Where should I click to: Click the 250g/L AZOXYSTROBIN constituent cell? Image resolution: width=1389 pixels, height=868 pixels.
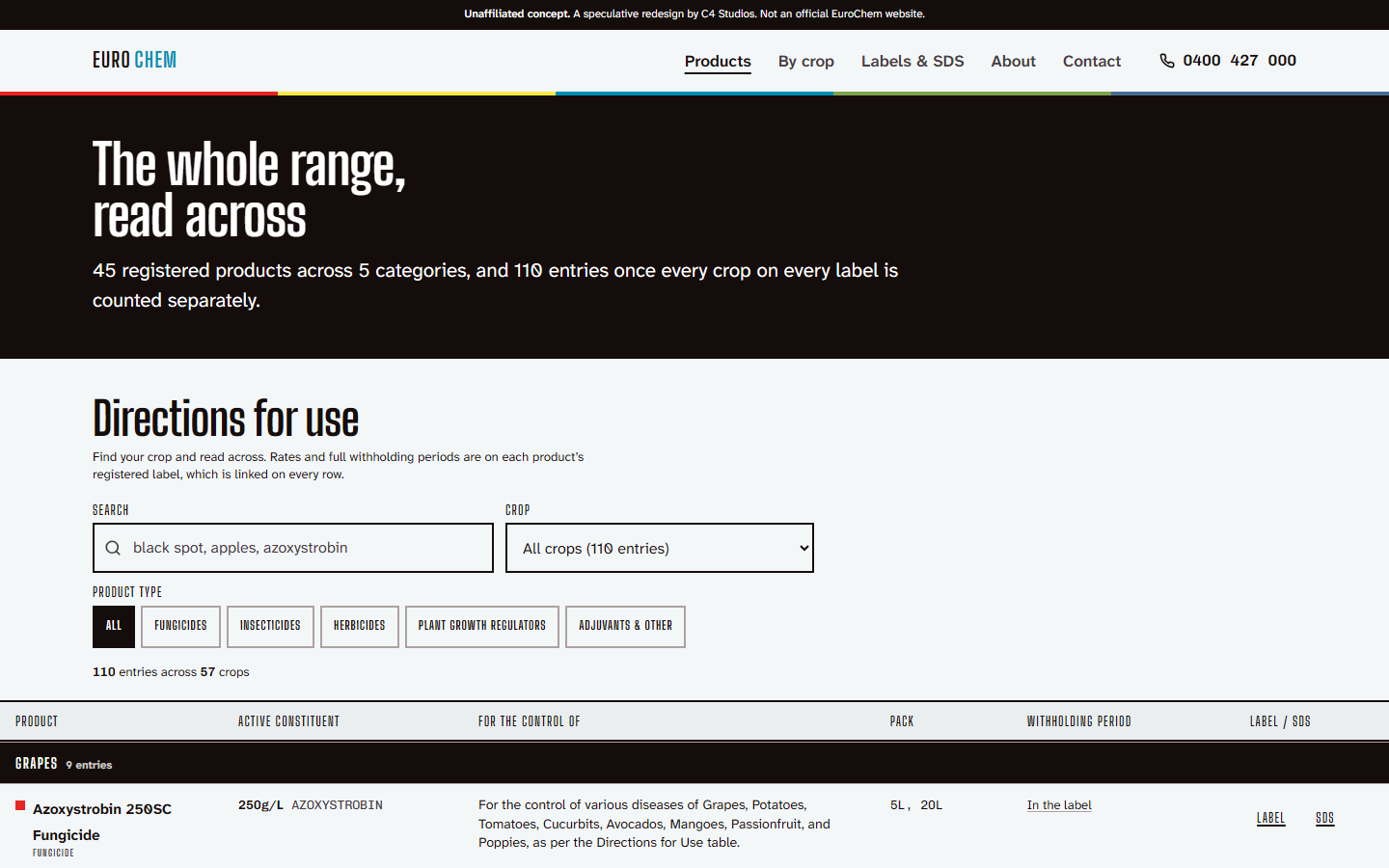[x=311, y=805]
